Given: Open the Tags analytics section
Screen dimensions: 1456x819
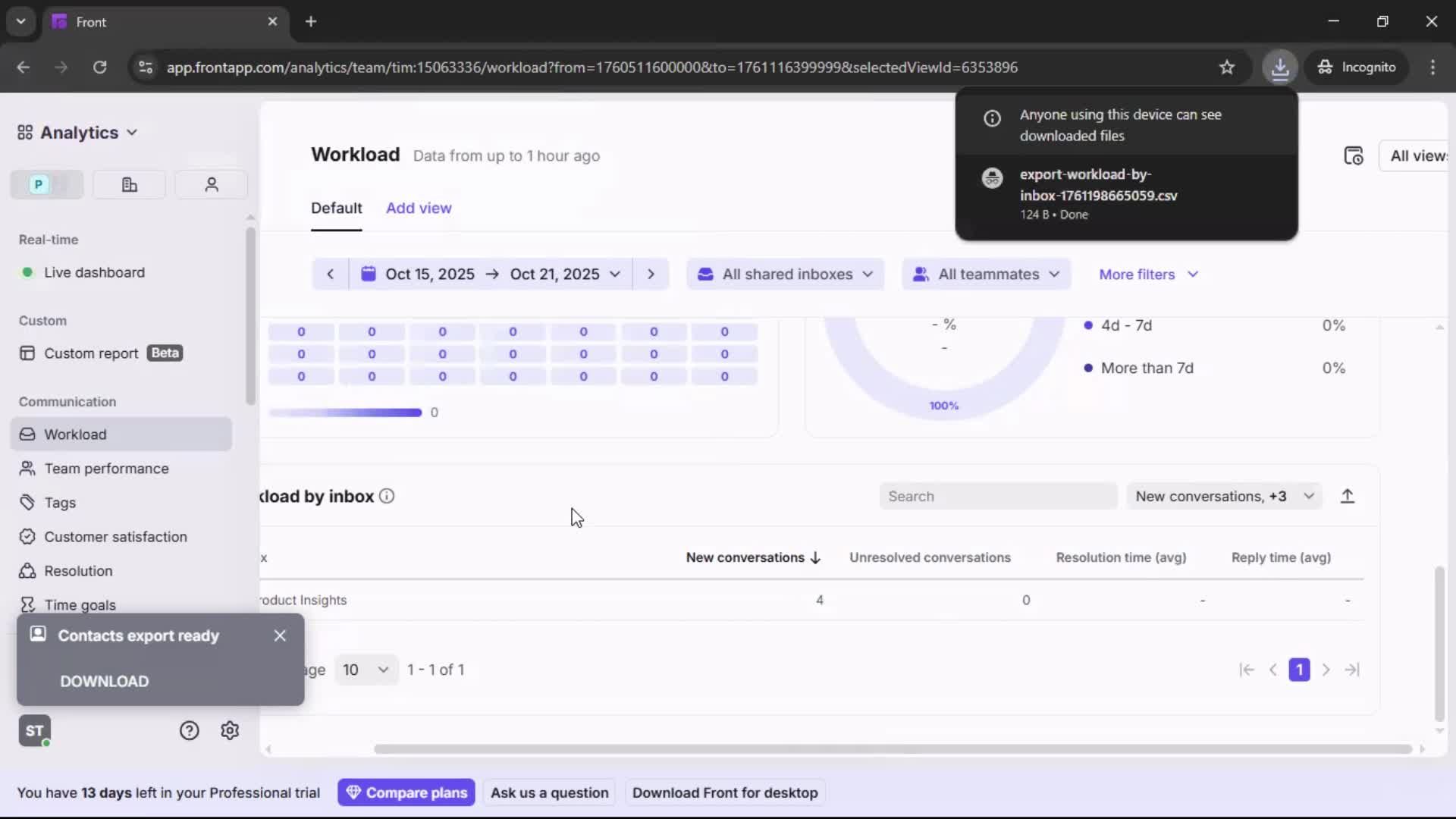Looking at the screenshot, I should 60,503.
